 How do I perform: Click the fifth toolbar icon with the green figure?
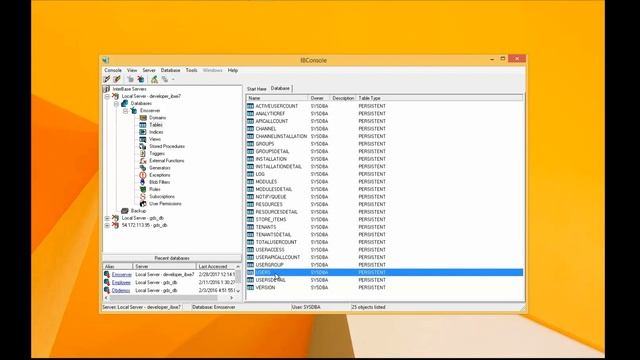coord(154,79)
